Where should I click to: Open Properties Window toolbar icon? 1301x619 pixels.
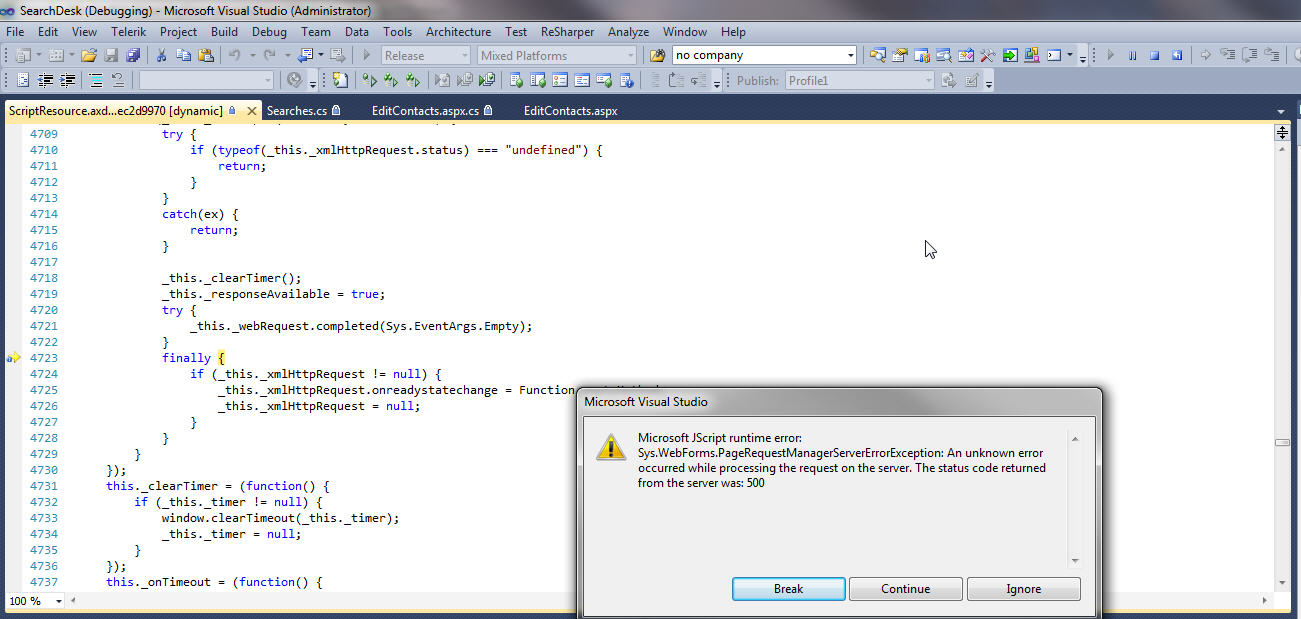pyautogui.click(x=898, y=56)
